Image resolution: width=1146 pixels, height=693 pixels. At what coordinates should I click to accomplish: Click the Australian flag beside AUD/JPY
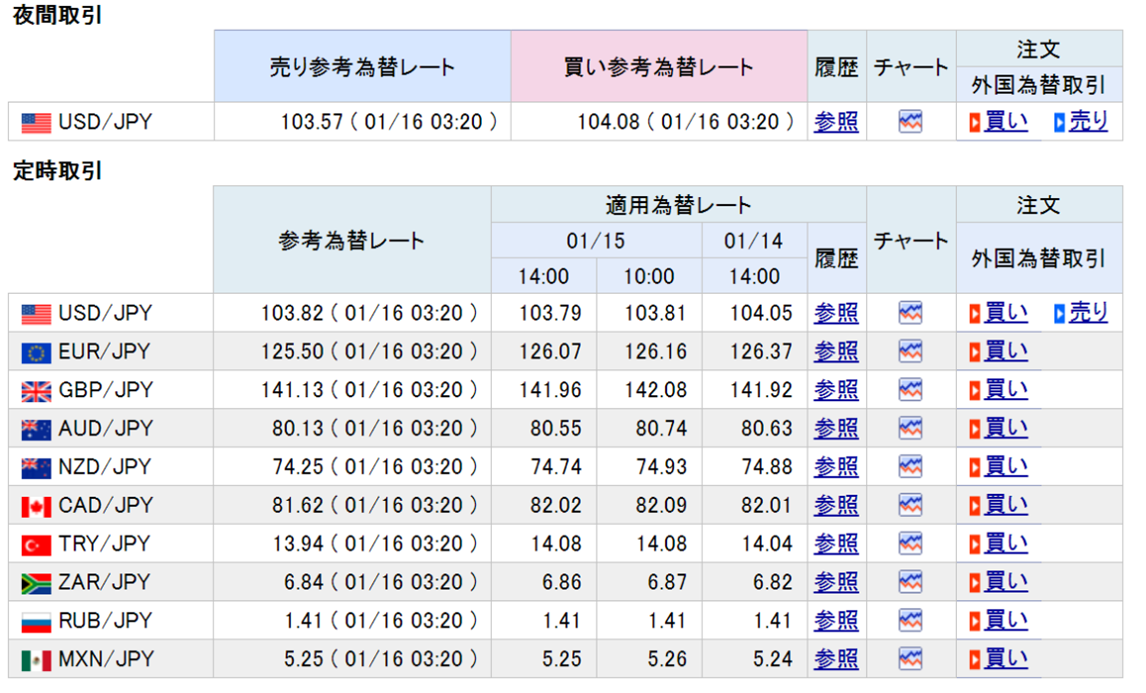click(37, 430)
